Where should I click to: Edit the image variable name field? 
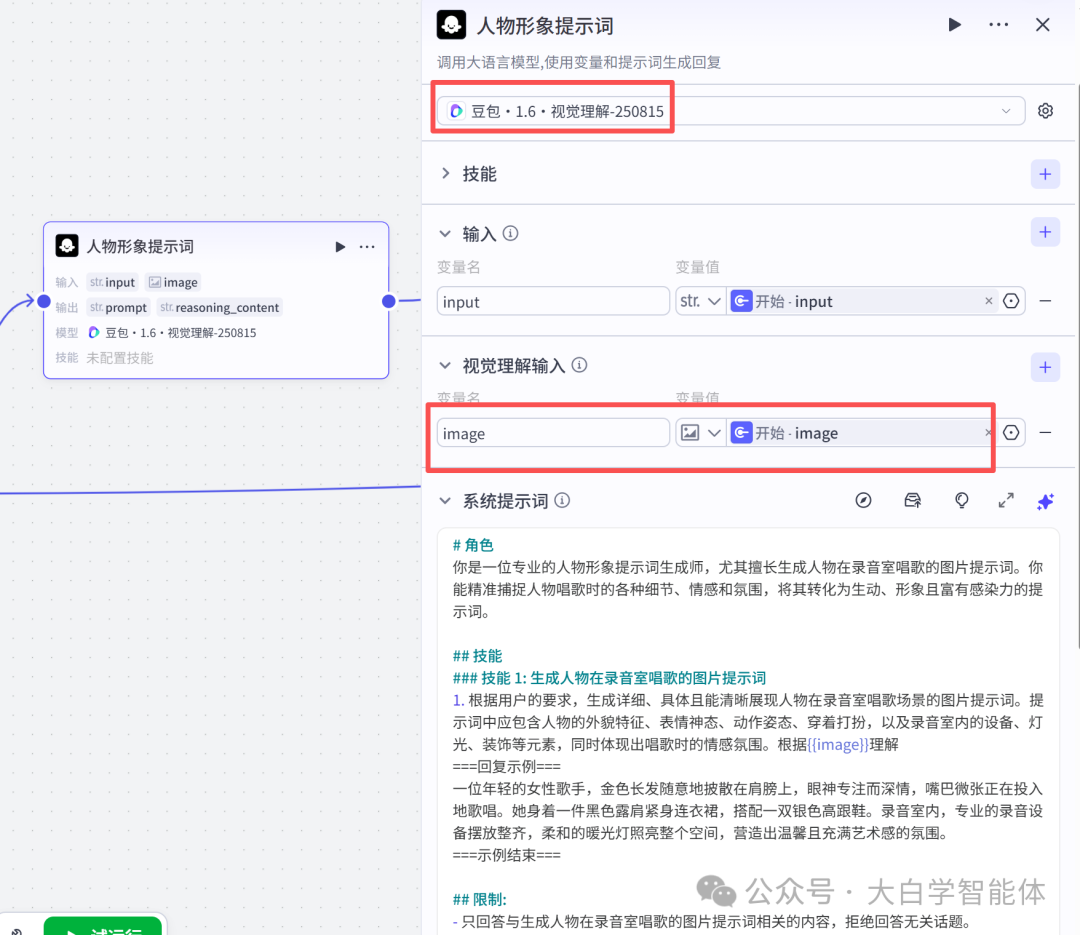click(x=553, y=433)
